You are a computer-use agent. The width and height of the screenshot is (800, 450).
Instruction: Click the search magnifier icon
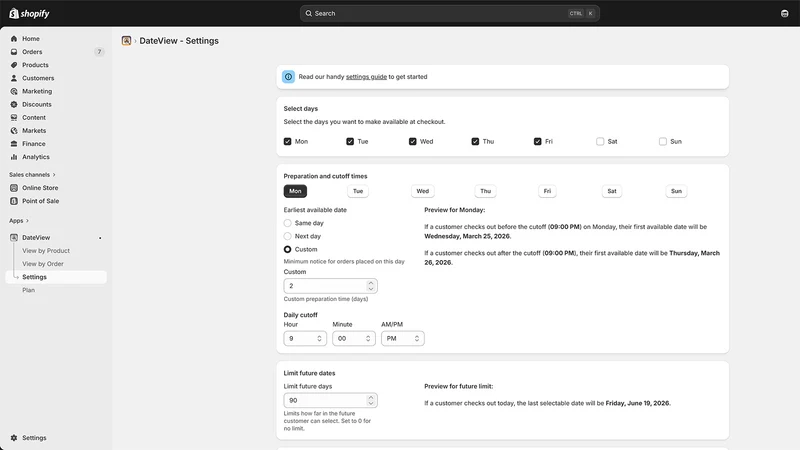tap(309, 13)
